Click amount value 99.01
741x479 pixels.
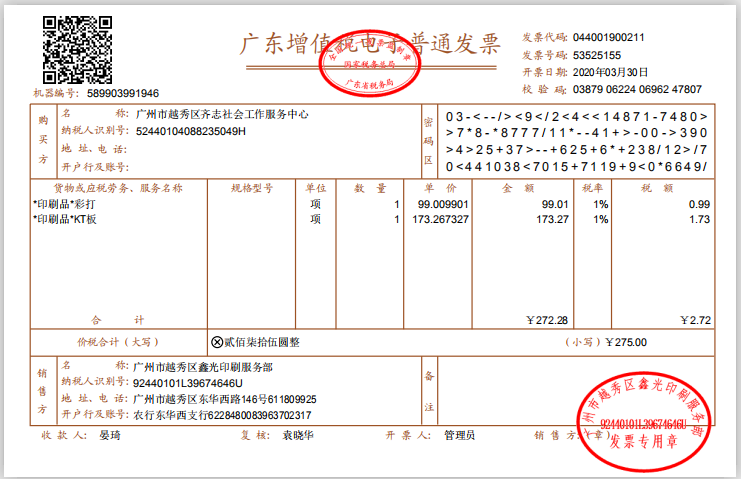click(555, 204)
